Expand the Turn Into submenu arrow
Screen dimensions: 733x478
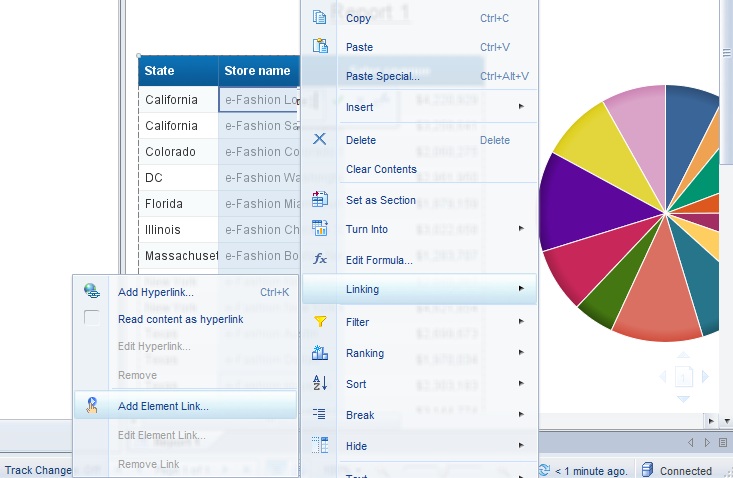[521, 228]
